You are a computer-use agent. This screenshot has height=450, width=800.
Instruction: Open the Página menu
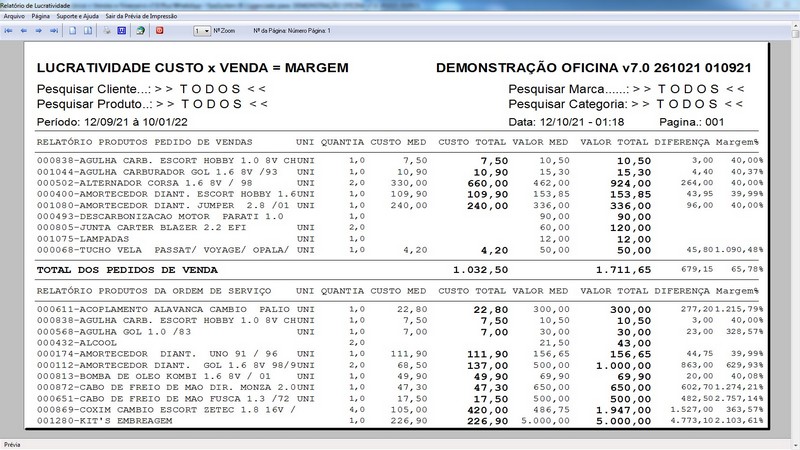(40, 16)
